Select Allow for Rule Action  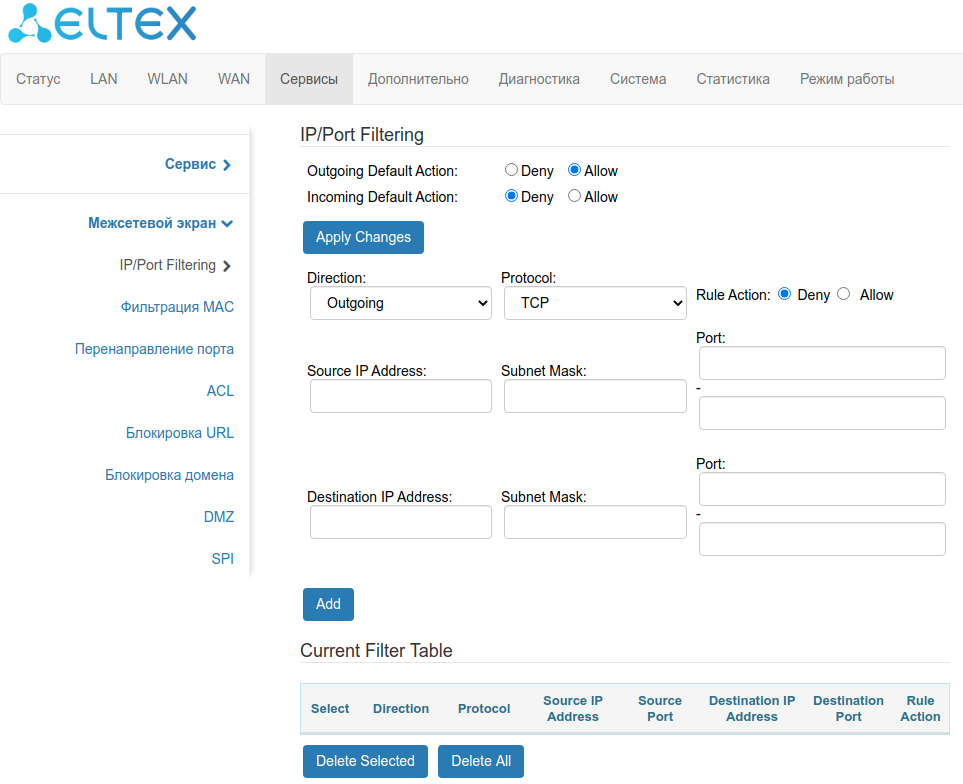click(x=843, y=294)
